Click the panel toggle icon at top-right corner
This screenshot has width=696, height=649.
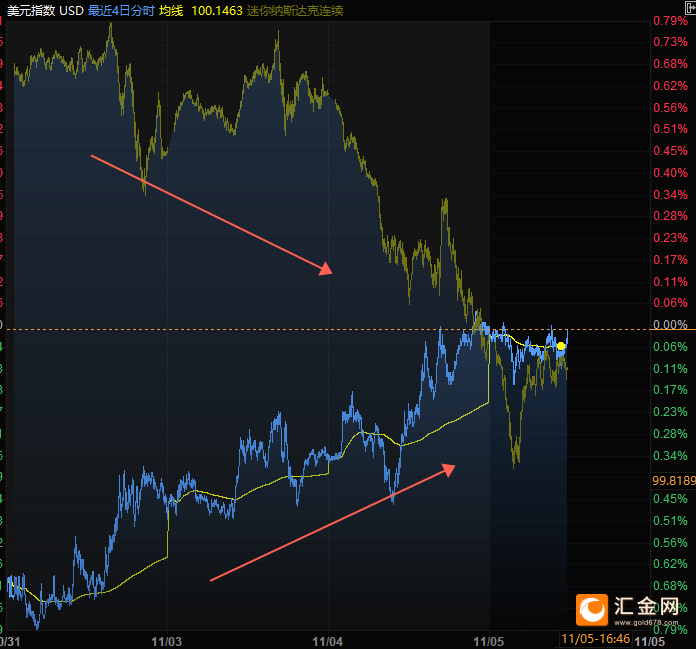tap(691, 8)
